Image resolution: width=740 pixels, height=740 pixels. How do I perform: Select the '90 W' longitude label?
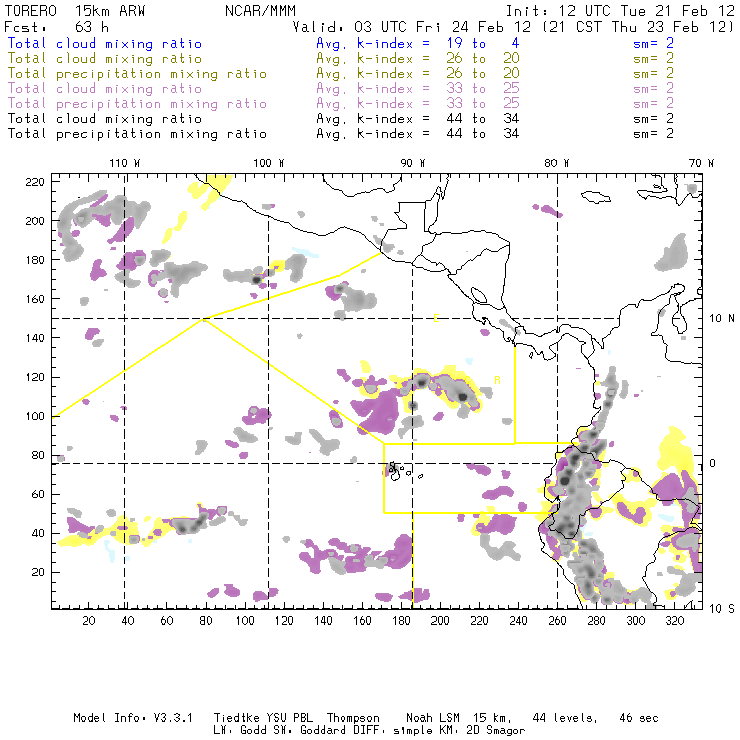(413, 163)
